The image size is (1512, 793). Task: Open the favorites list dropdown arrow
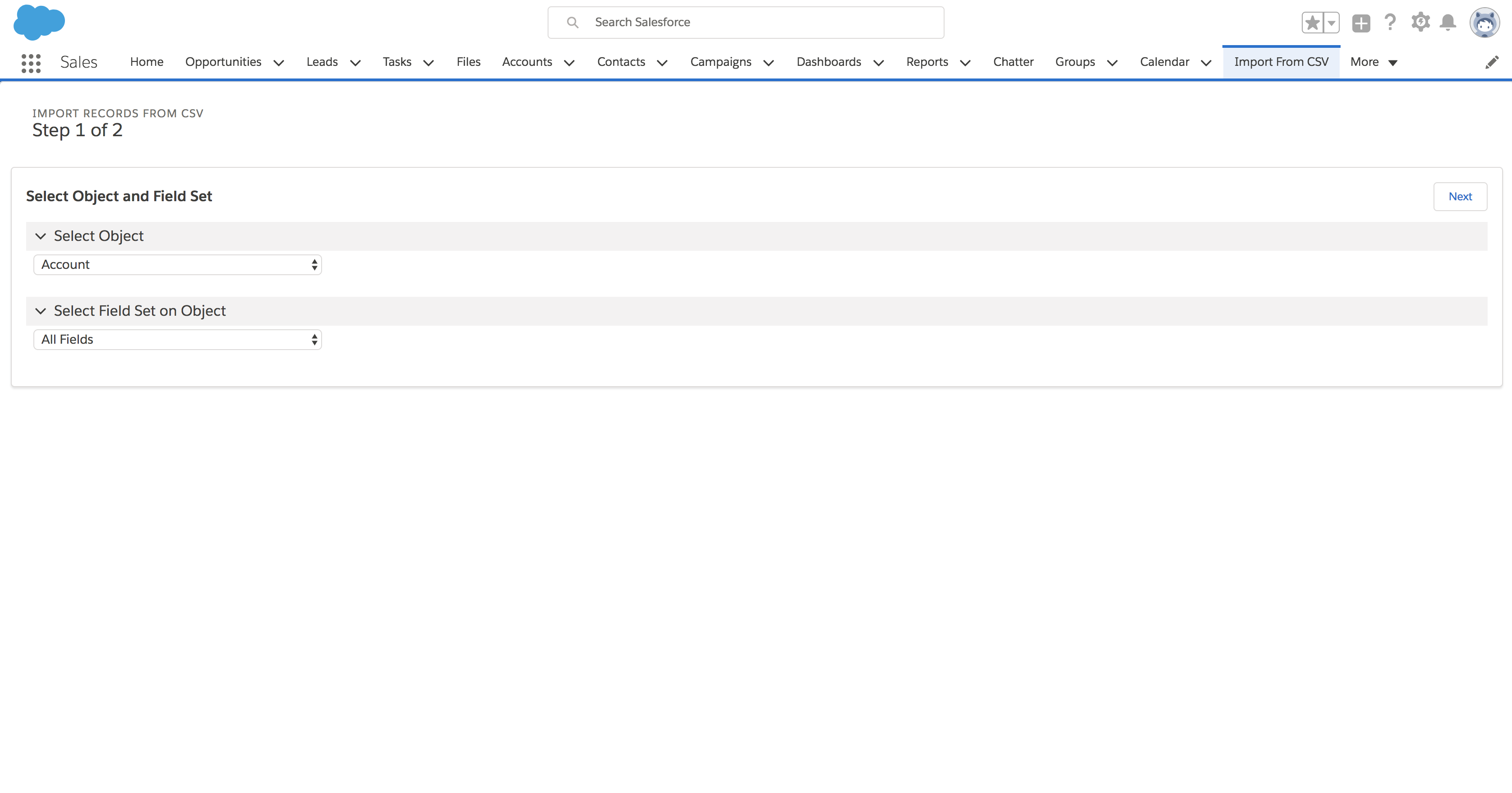point(1331,23)
